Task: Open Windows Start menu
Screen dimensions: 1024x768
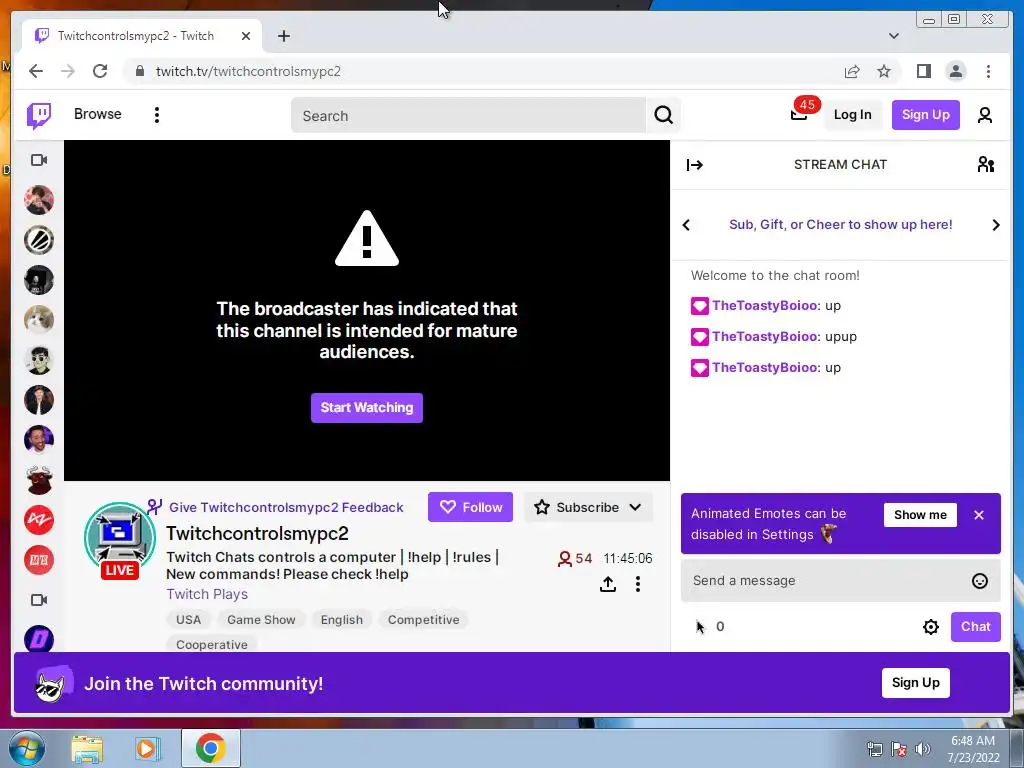Action: [x=26, y=748]
